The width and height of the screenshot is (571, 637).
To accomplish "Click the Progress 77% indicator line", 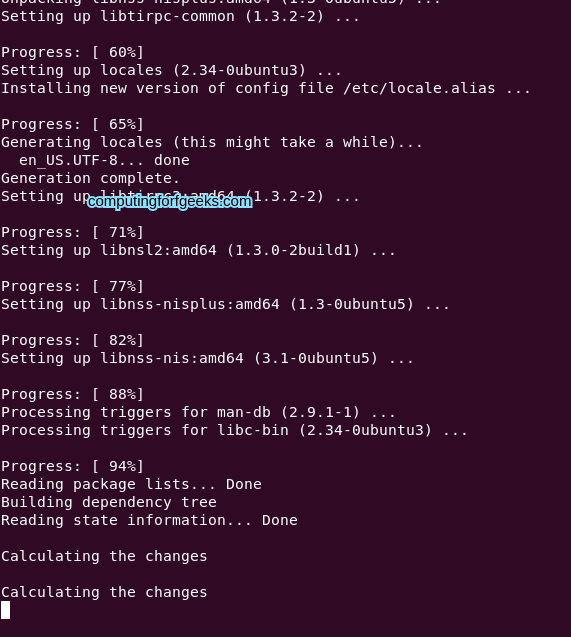I will pos(72,286).
